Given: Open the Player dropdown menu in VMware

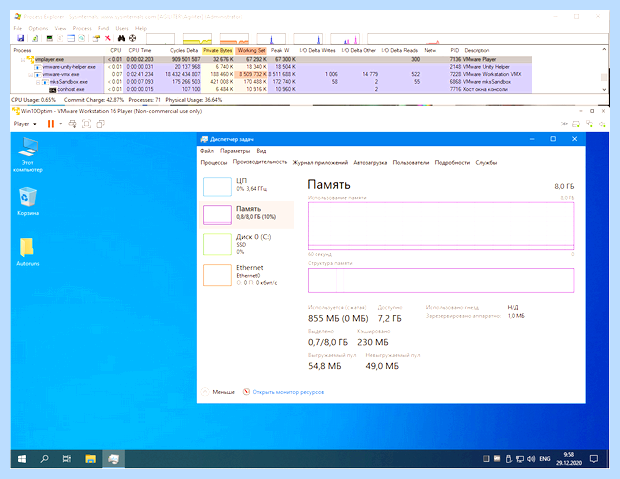Looking at the screenshot, I should (25, 124).
